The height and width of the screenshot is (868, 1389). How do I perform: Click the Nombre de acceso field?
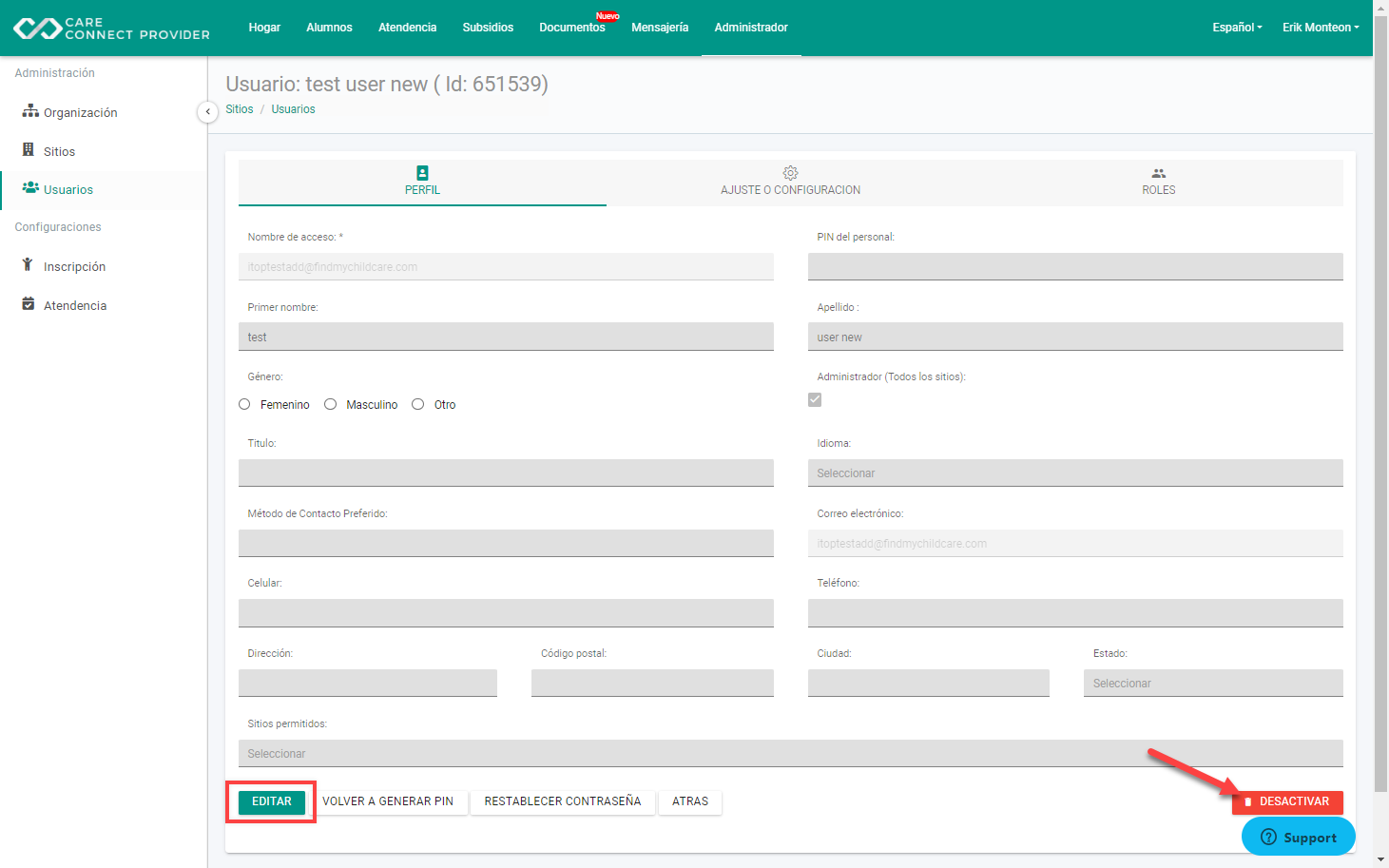coord(506,266)
